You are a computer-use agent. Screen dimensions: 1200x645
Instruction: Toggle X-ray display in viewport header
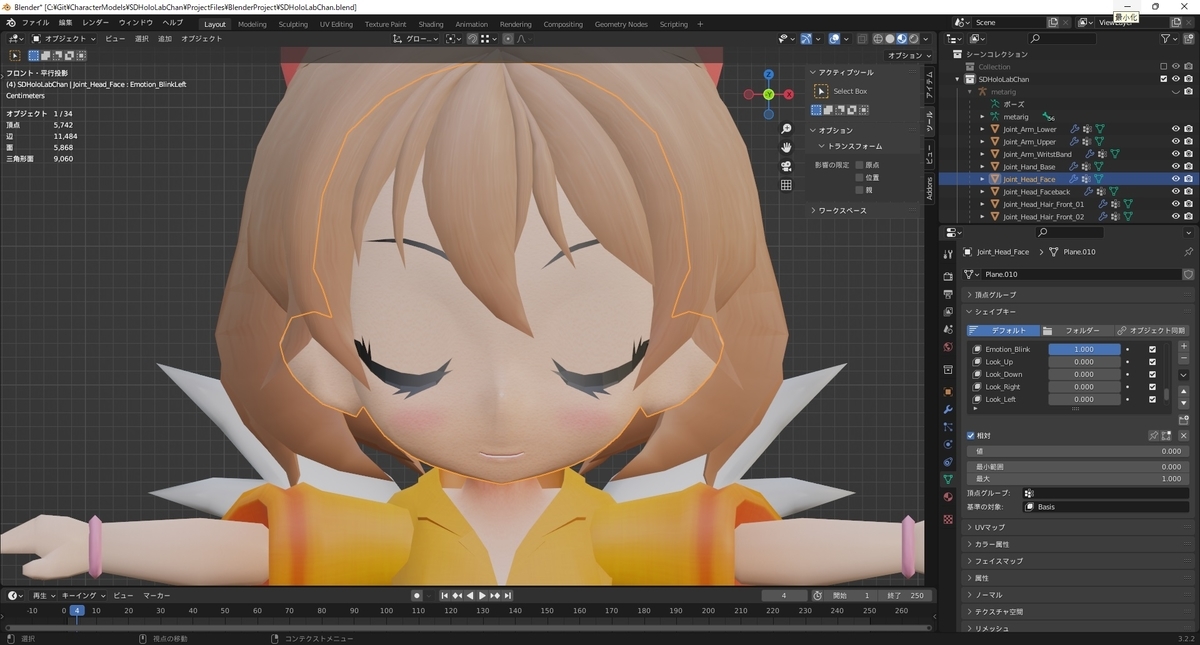[860, 39]
